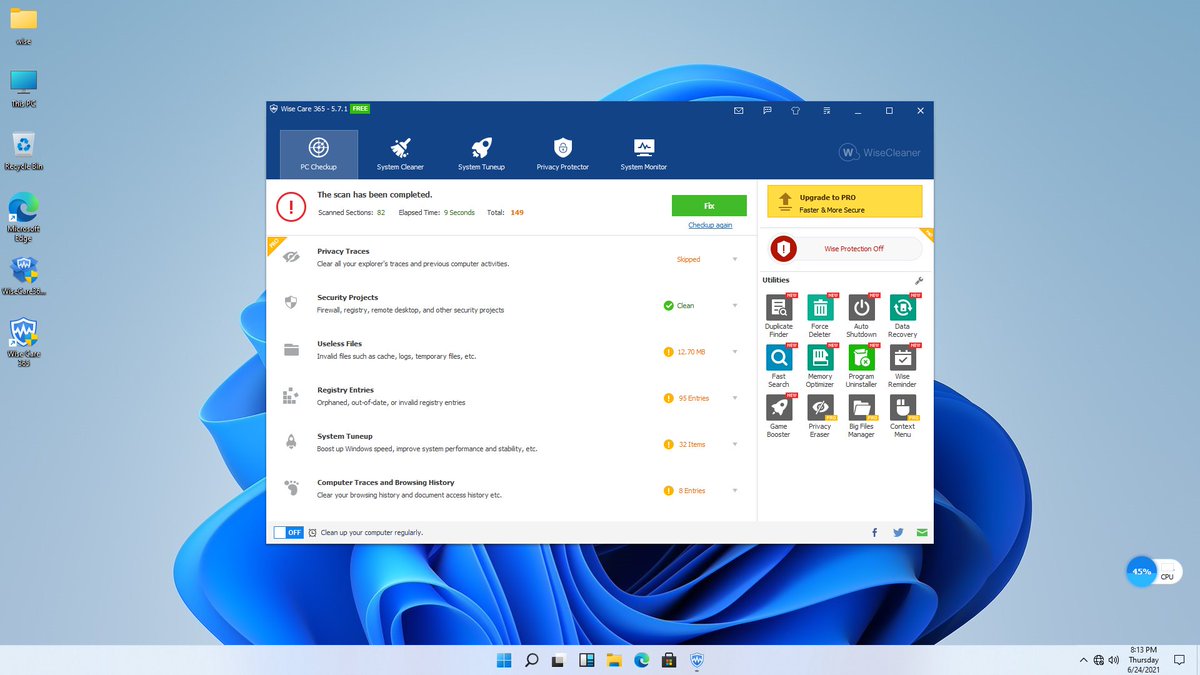Click the 12.70 MB useless files result
The height and width of the screenshot is (675, 1200).
click(x=684, y=352)
